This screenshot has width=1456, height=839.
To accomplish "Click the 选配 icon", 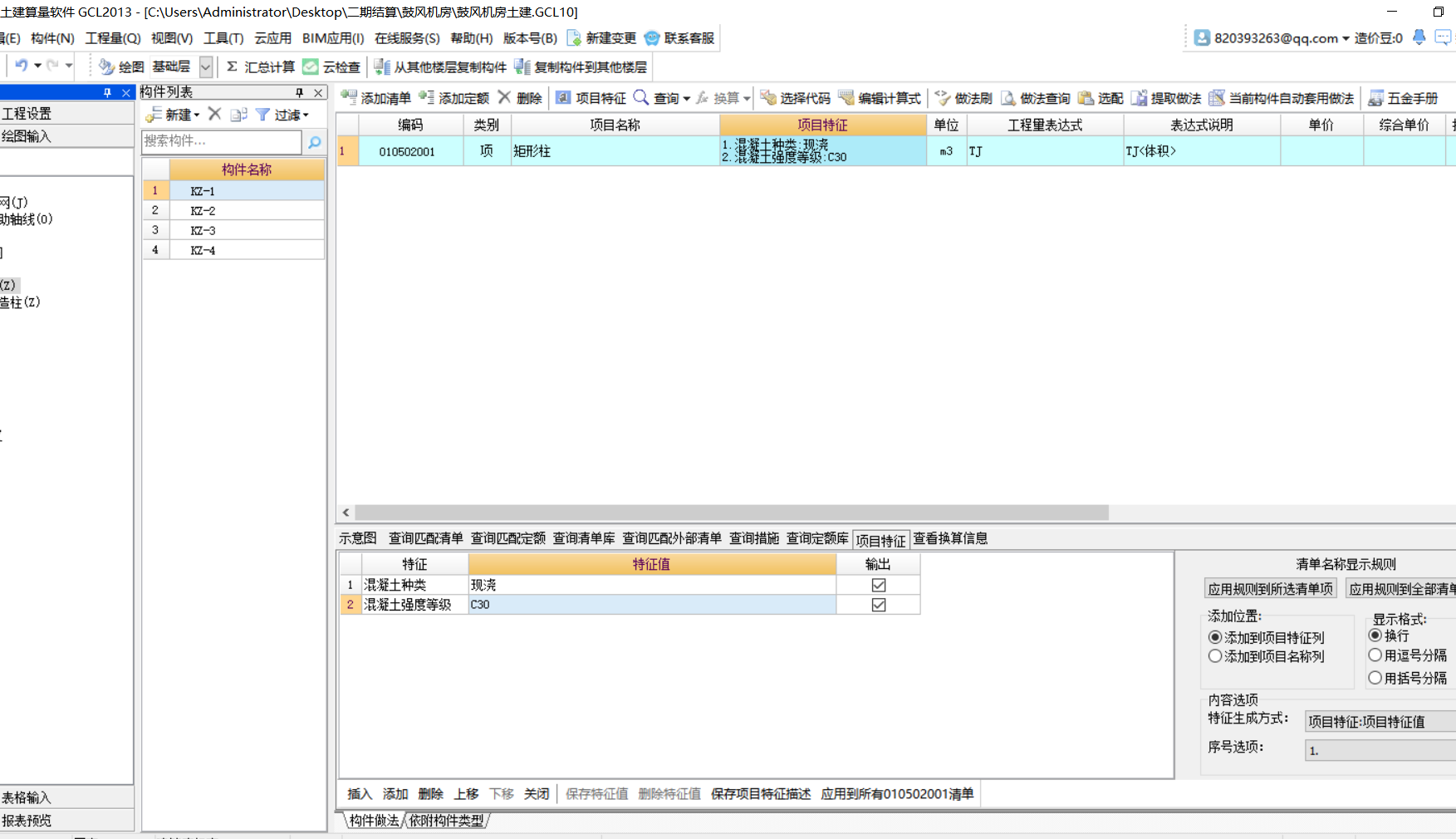I will click(x=1086, y=98).
